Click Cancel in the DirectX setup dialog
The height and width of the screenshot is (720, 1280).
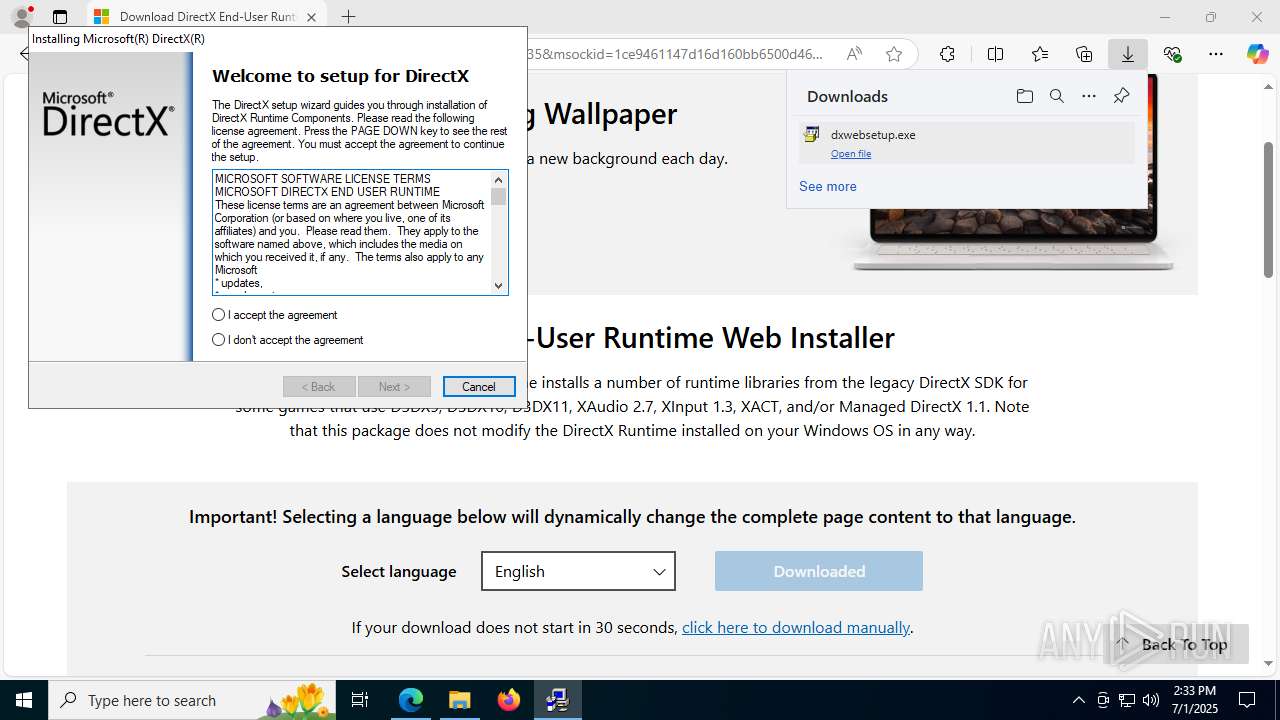(x=479, y=387)
